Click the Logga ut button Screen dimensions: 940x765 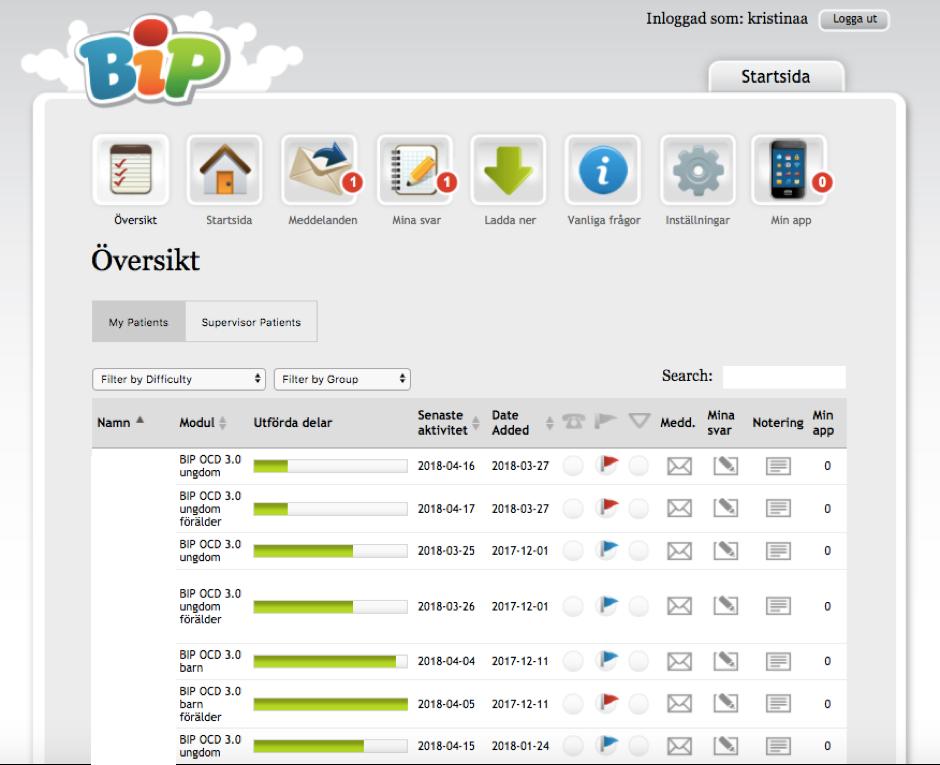coord(854,19)
